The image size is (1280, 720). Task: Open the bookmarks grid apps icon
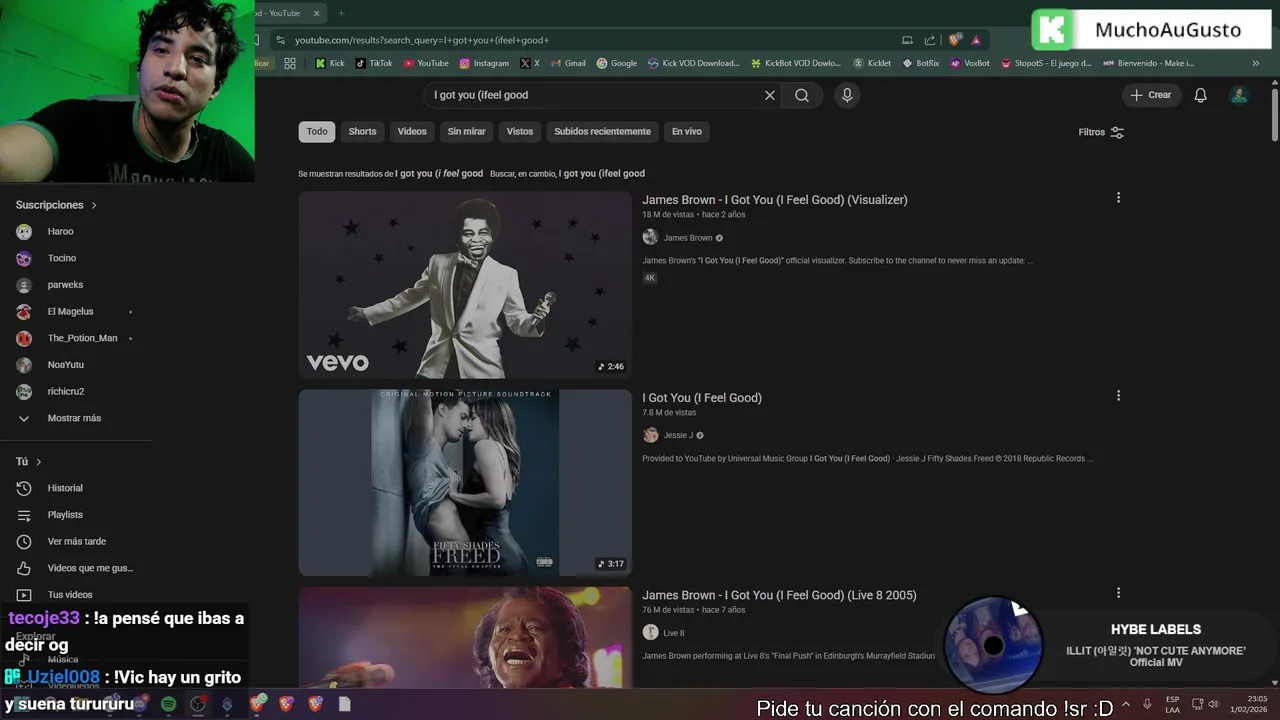point(290,63)
